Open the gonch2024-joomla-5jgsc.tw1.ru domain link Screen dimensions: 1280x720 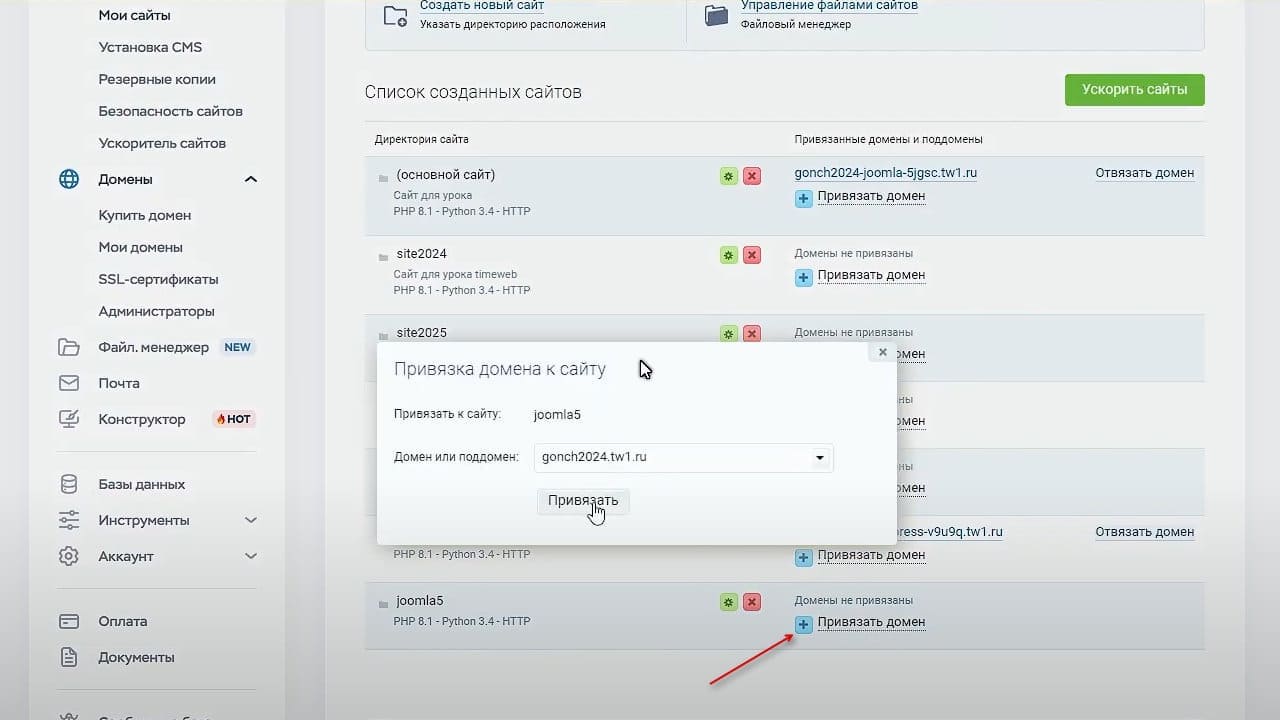886,173
